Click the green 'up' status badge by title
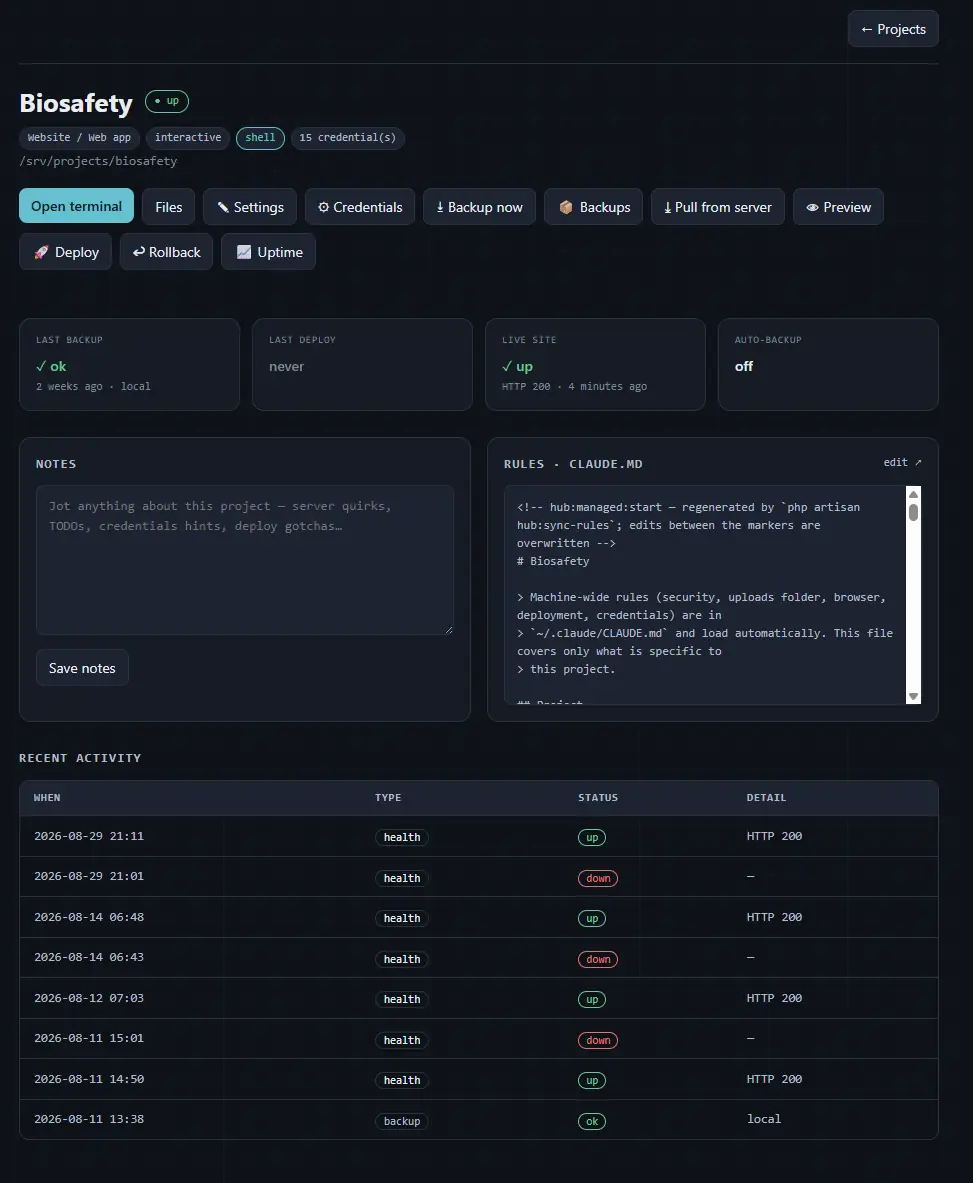The image size is (973, 1183). point(167,101)
